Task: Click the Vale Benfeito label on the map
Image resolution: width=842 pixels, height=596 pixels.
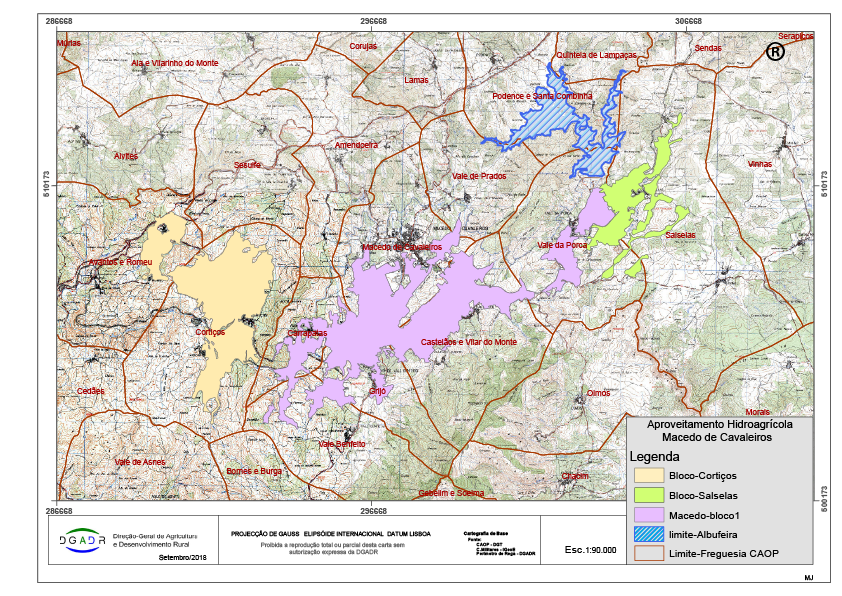Action: [x=342, y=443]
